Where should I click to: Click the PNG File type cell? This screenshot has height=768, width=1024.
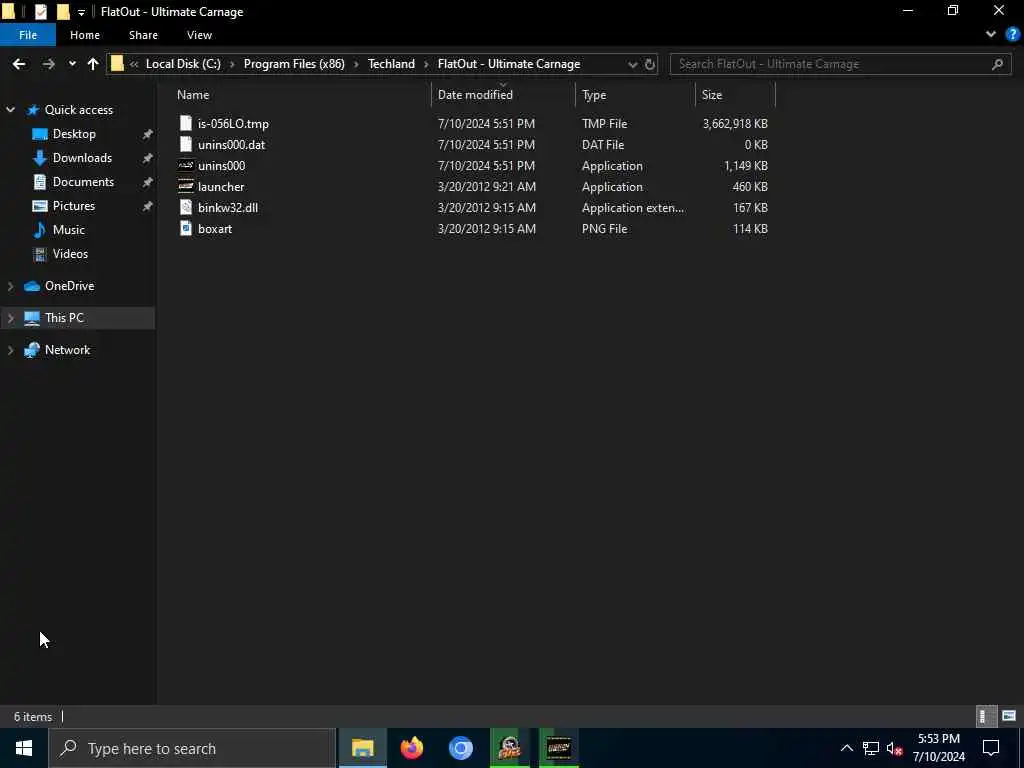pos(604,229)
